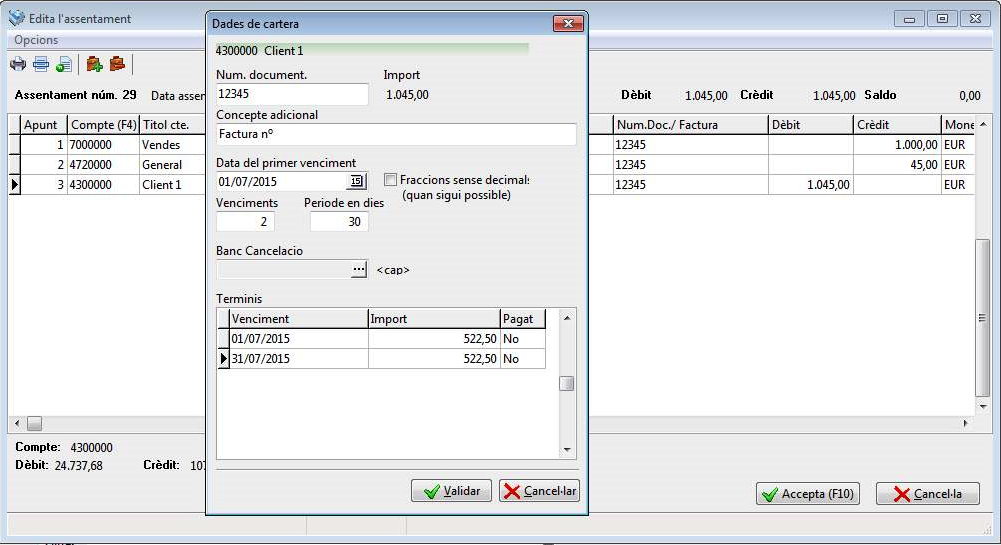Screen dimensions: 1001x545
Task: Click the credit amount 45,00 cell
Action: pyautogui.click(x=897, y=165)
